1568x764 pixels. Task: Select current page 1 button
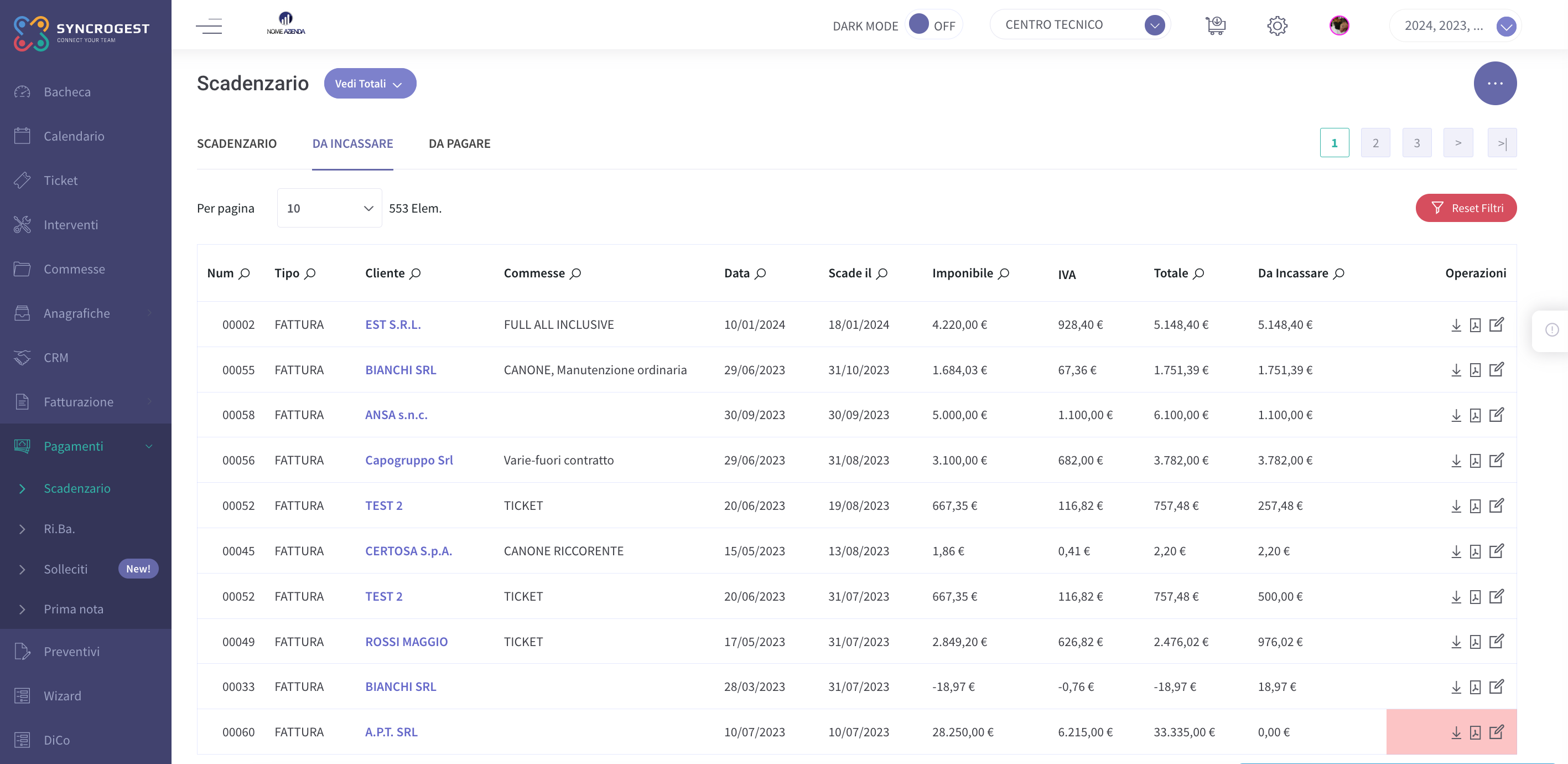(1335, 143)
